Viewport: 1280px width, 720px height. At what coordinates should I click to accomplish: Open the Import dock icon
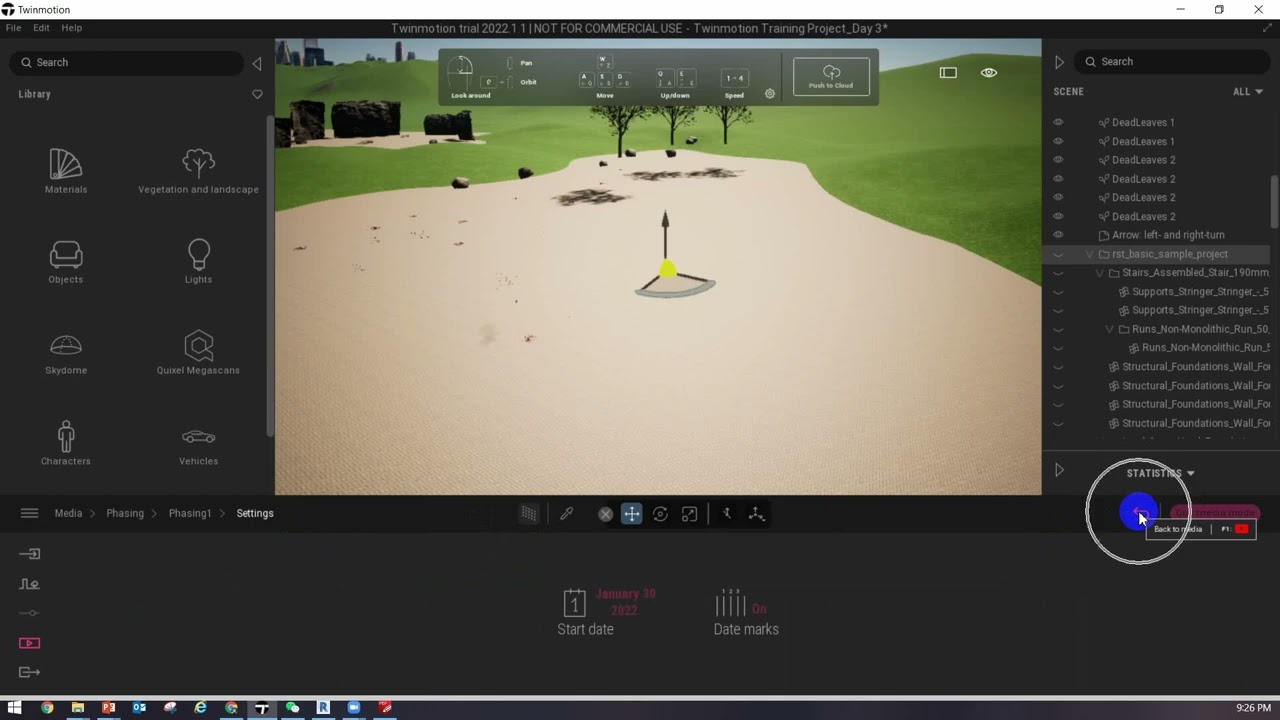[30, 553]
